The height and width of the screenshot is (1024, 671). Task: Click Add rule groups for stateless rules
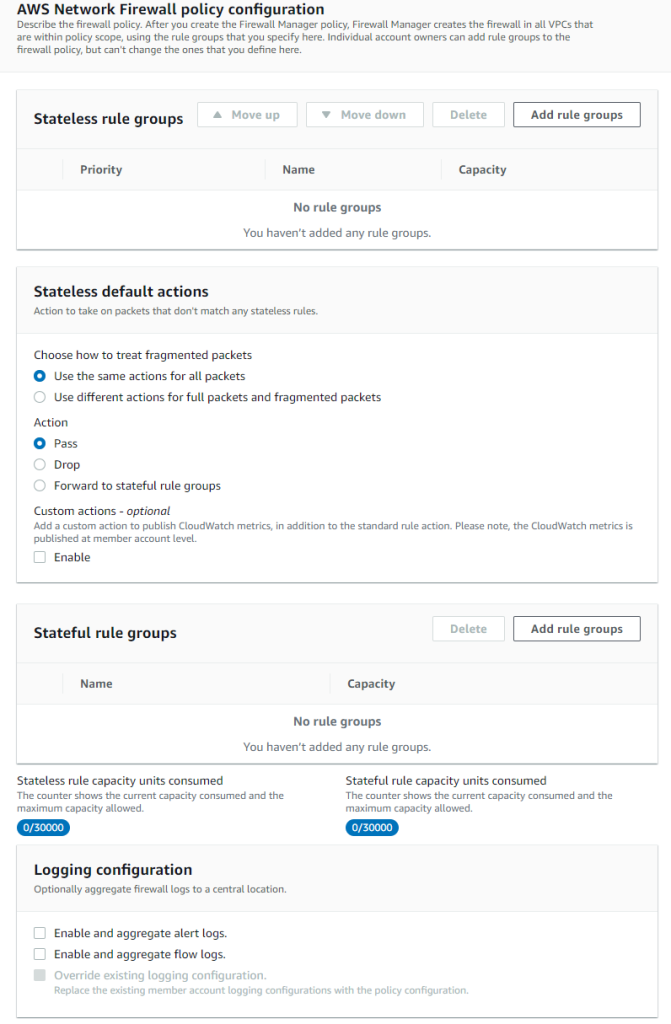coord(576,114)
